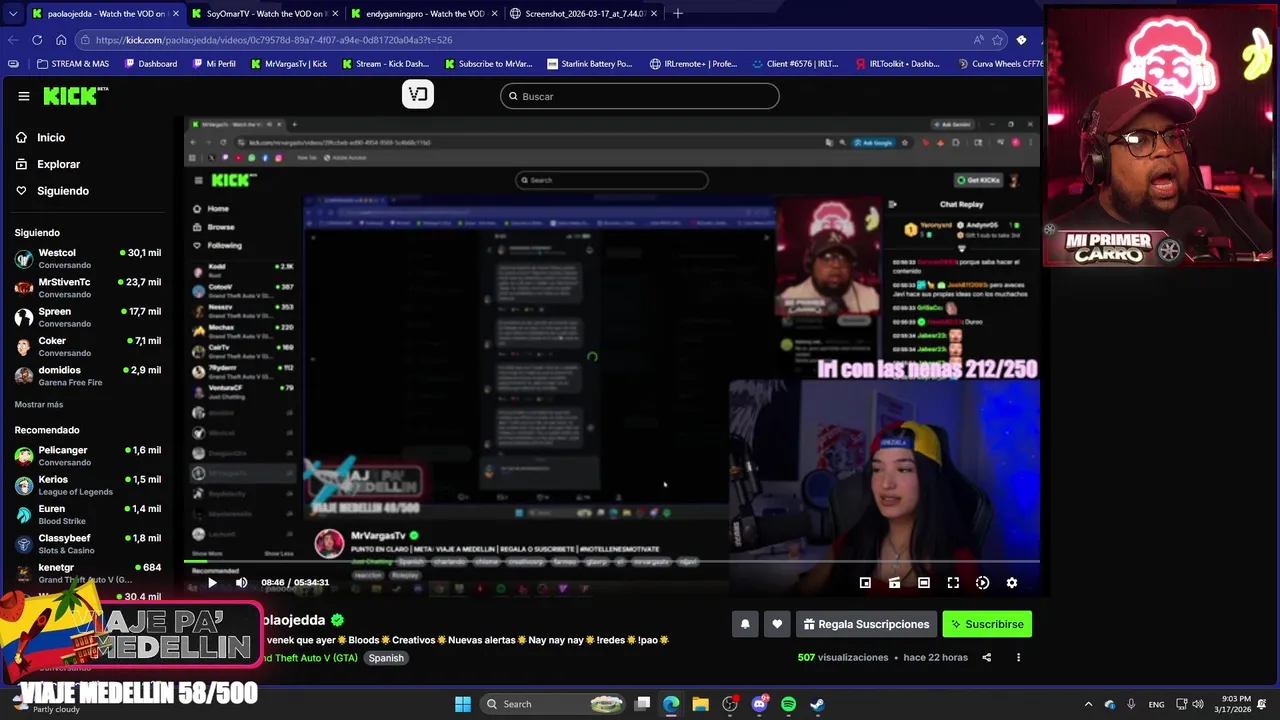Open Discord from the taskbar
The image size is (1280, 720).
click(x=759, y=704)
